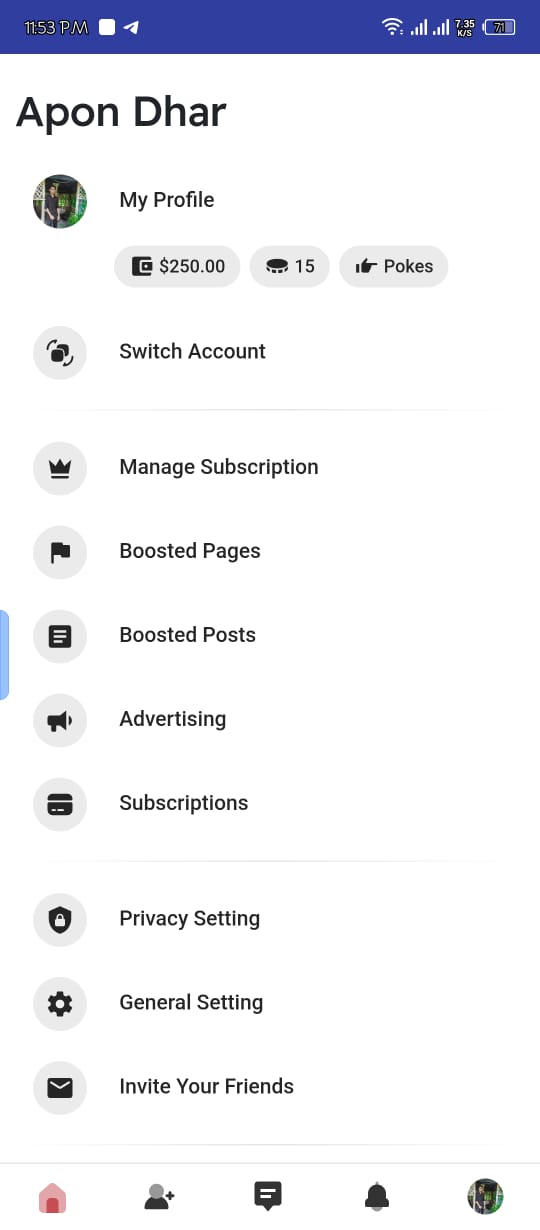
Task: Open the messages tab in bottom bar
Action: coord(268,1196)
